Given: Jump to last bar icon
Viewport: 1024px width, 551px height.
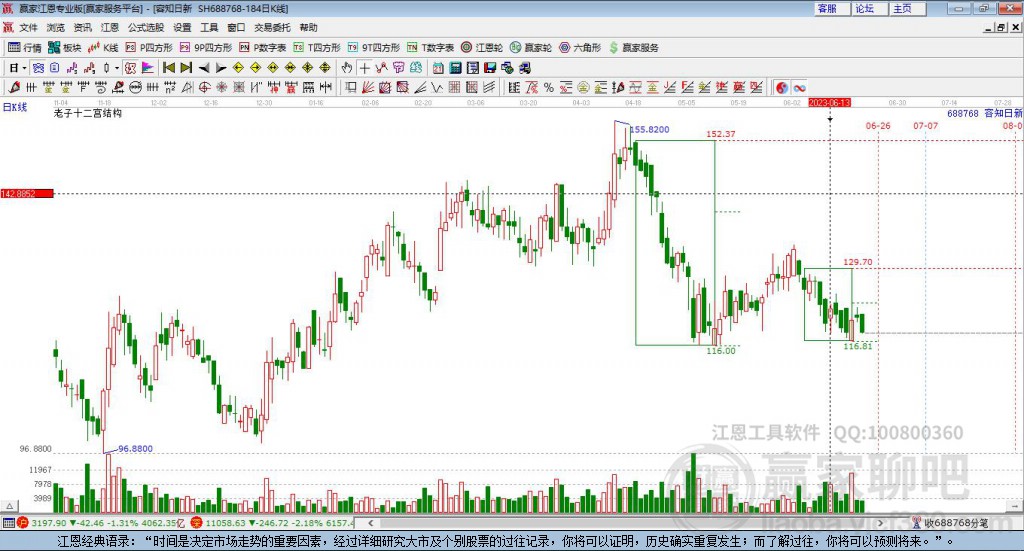Looking at the screenshot, I should [186, 68].
